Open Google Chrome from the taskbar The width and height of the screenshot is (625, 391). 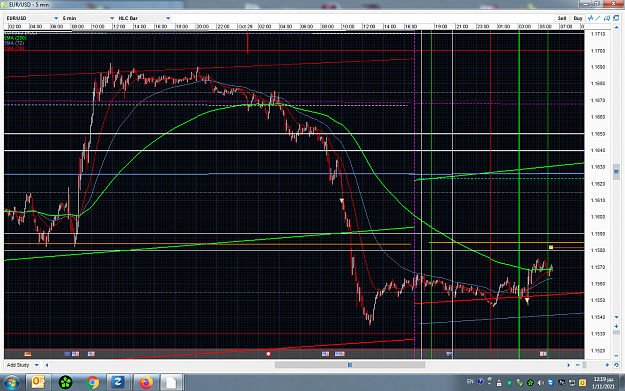point(92,383)
